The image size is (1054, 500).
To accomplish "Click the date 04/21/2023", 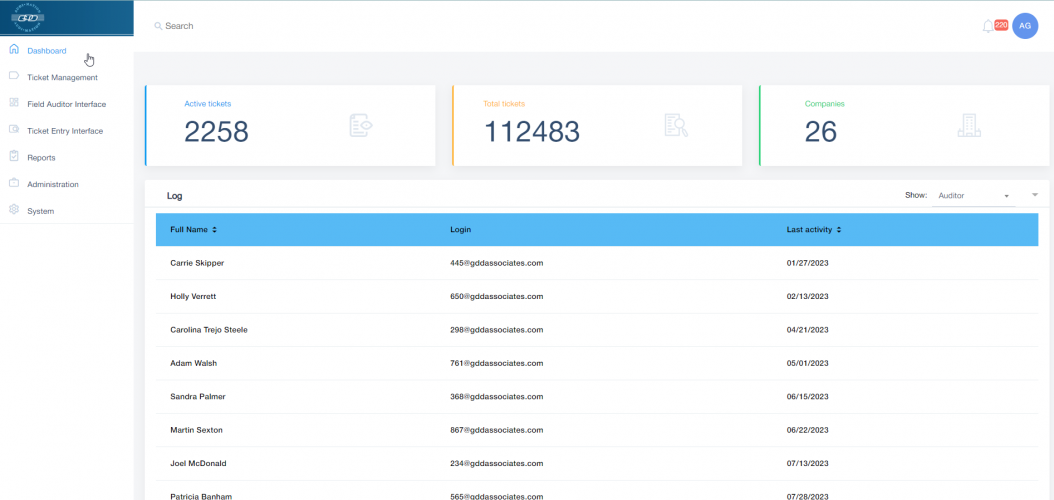I will tap(807, 330).
